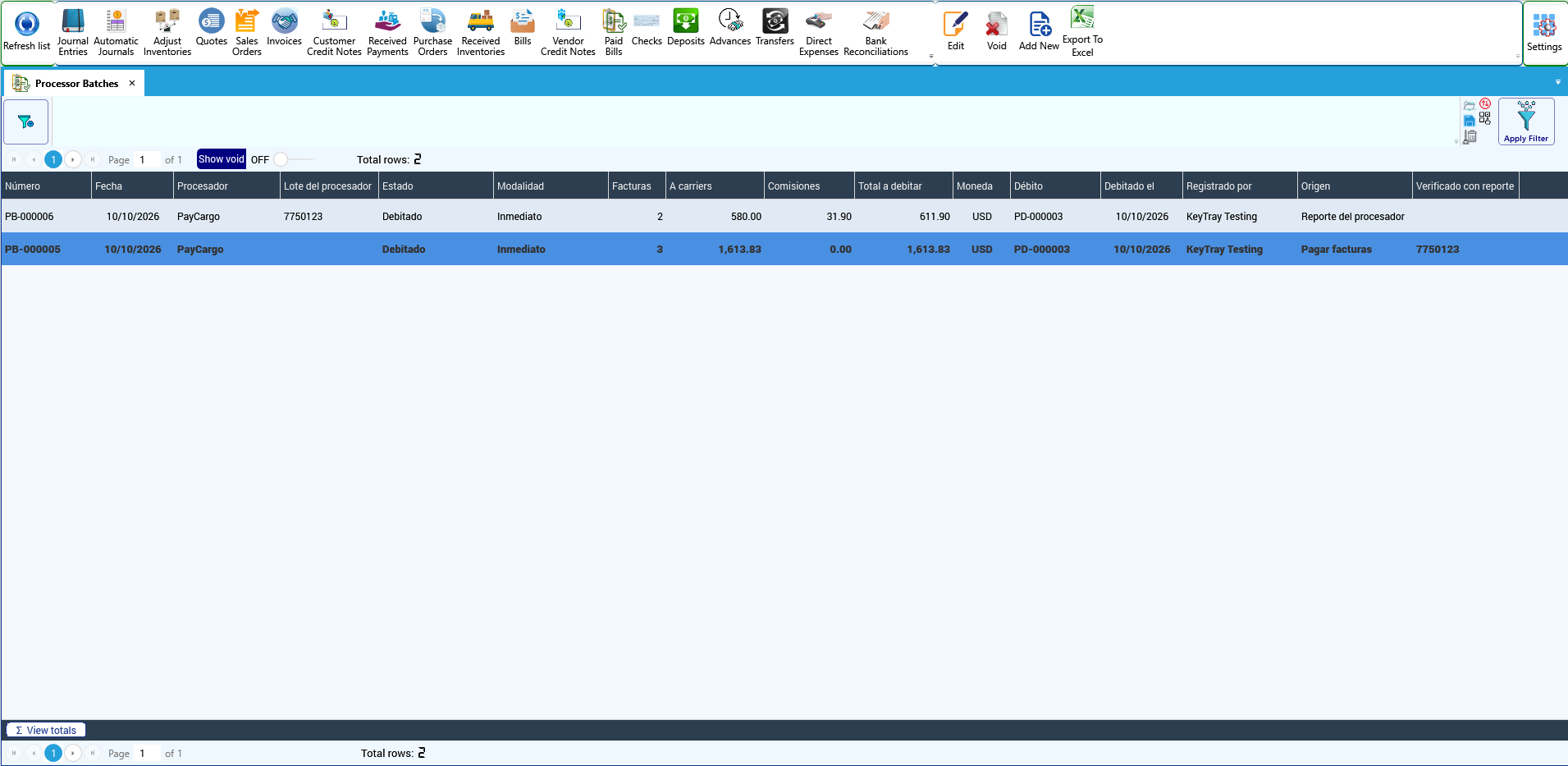Expand the filter toolbar overflow arrow
Screen dimensions: 1568x766
click(x=1456, y=141)
